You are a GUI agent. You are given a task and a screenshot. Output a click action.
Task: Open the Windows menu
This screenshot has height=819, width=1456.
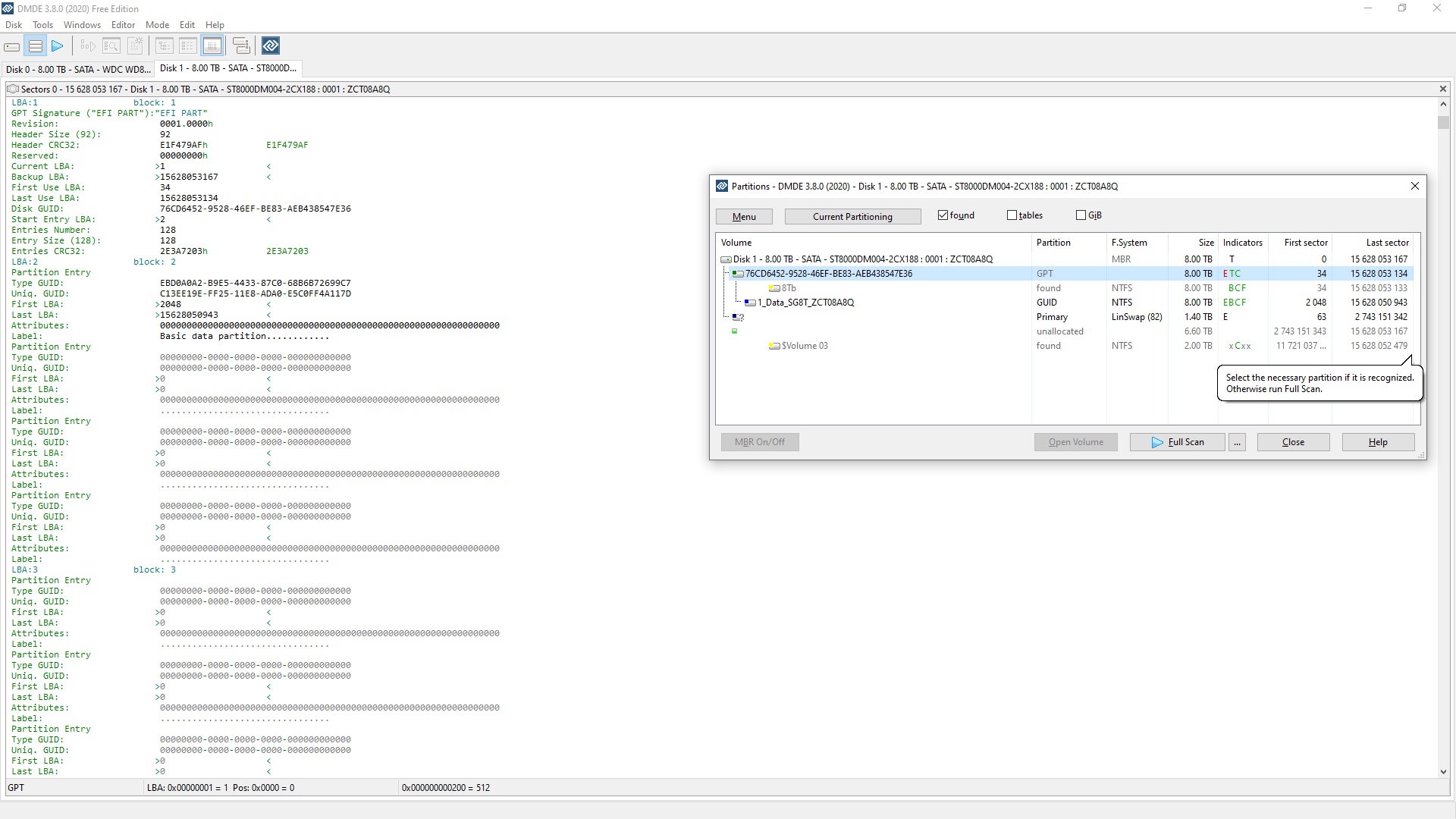[82, 25]
